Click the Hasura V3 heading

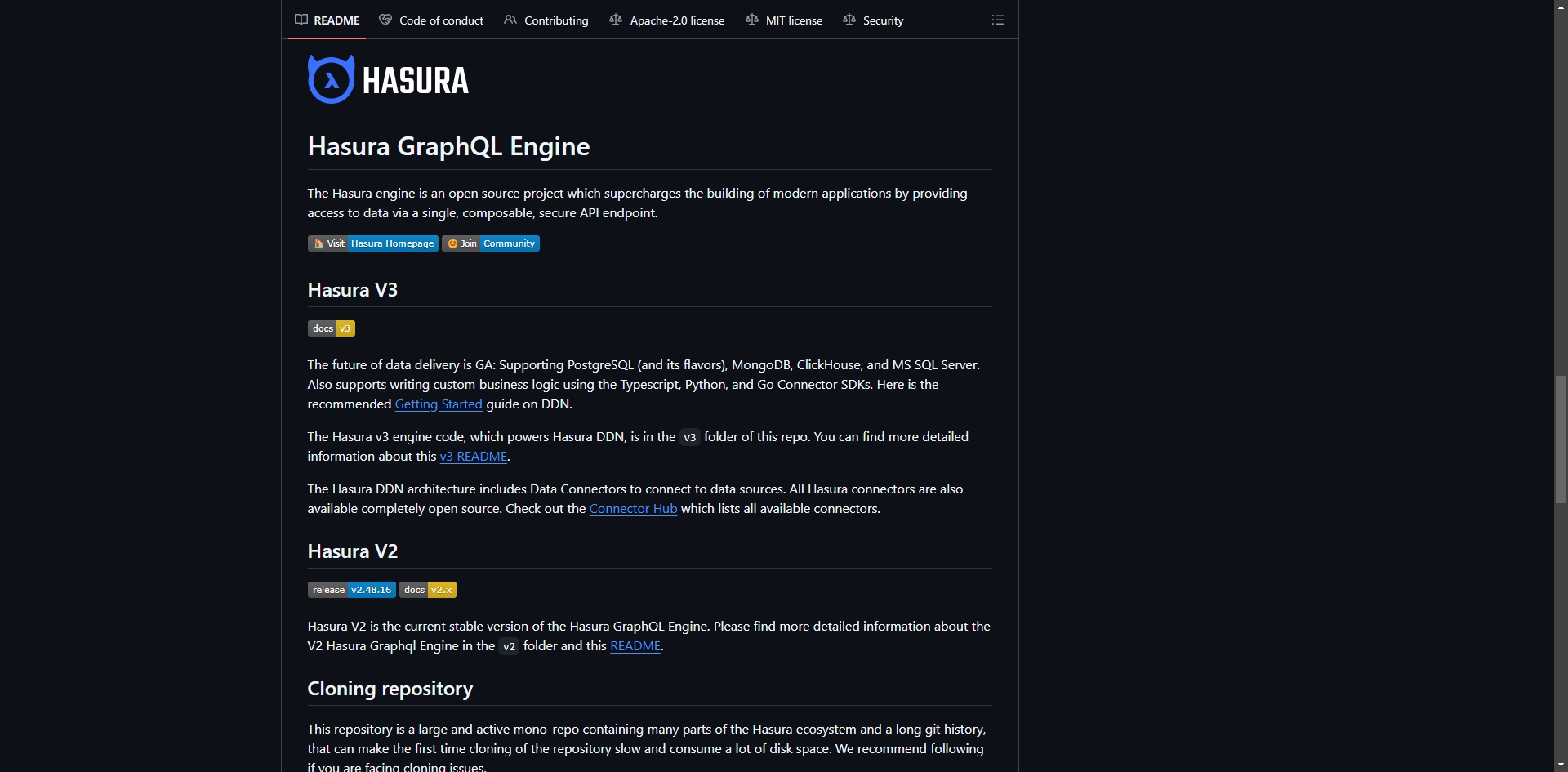(x=353, y=290)
